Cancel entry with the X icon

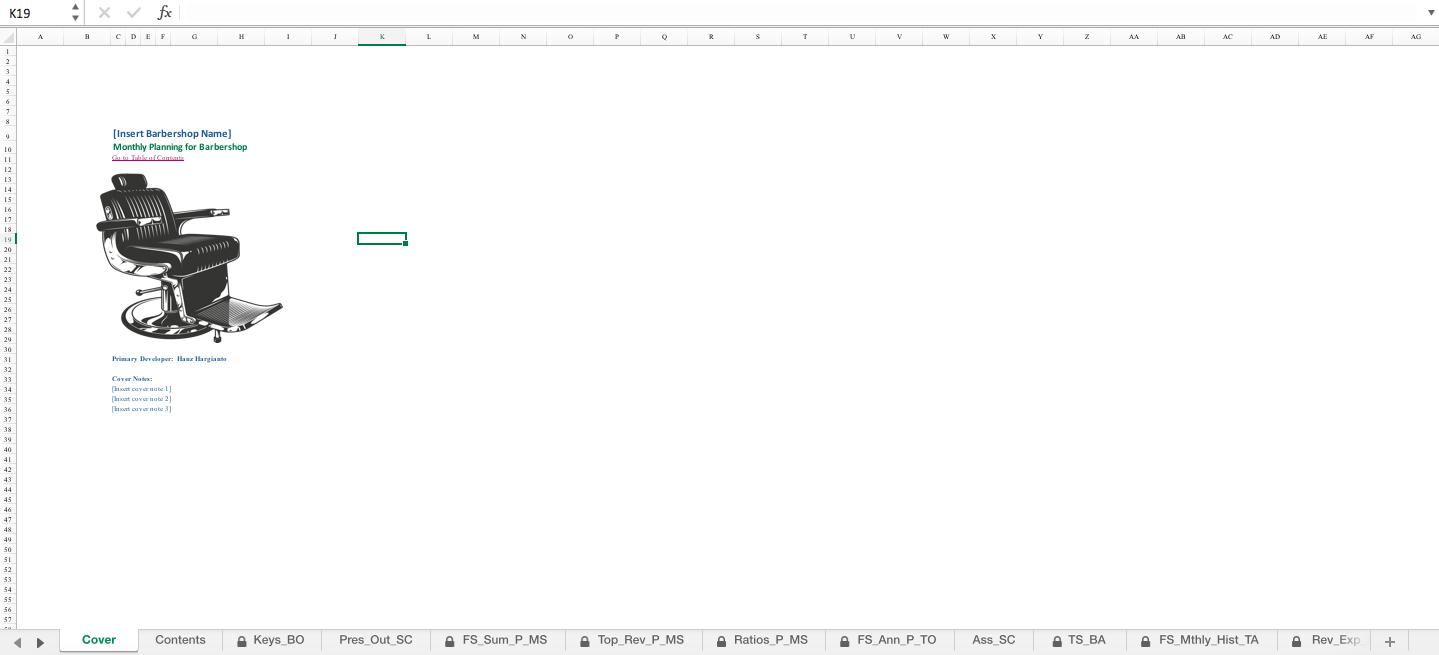coord(104,13)
